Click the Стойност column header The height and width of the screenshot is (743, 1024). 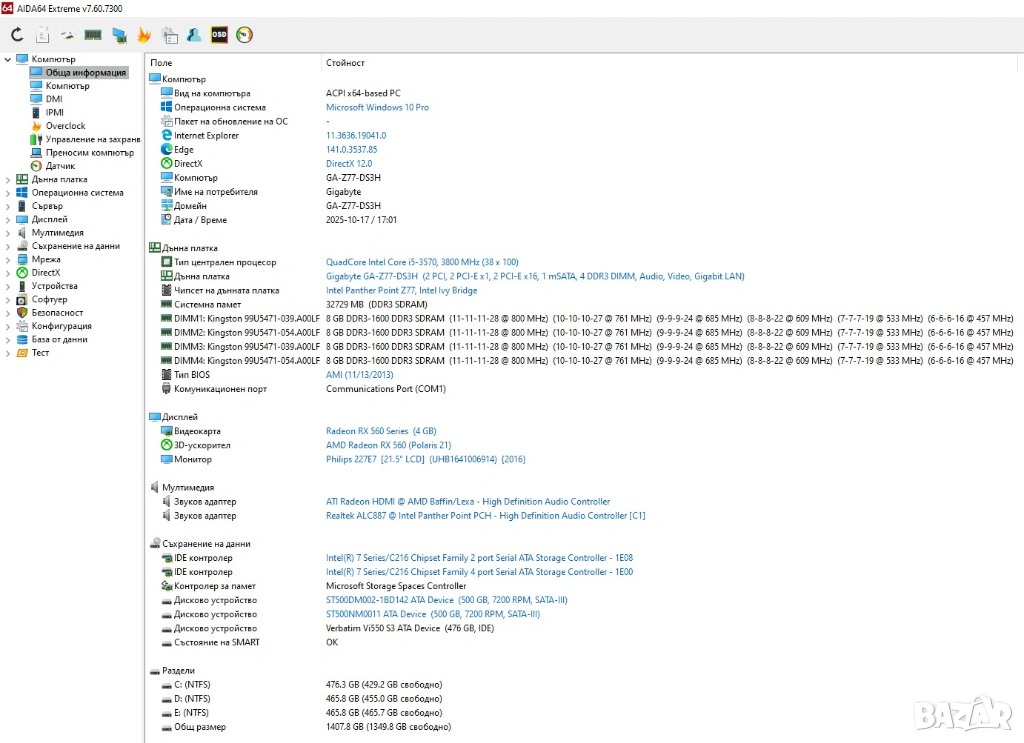click(x=345, y=63)
